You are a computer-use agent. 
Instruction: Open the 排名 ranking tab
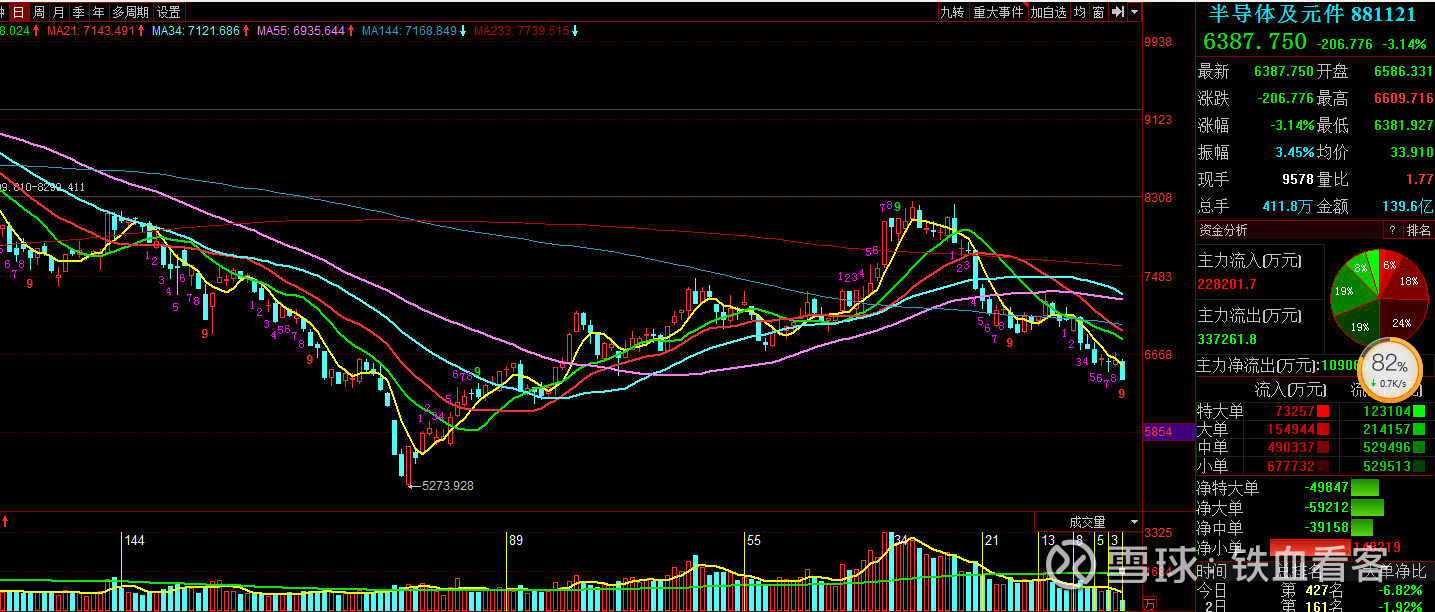point(1419,230)
